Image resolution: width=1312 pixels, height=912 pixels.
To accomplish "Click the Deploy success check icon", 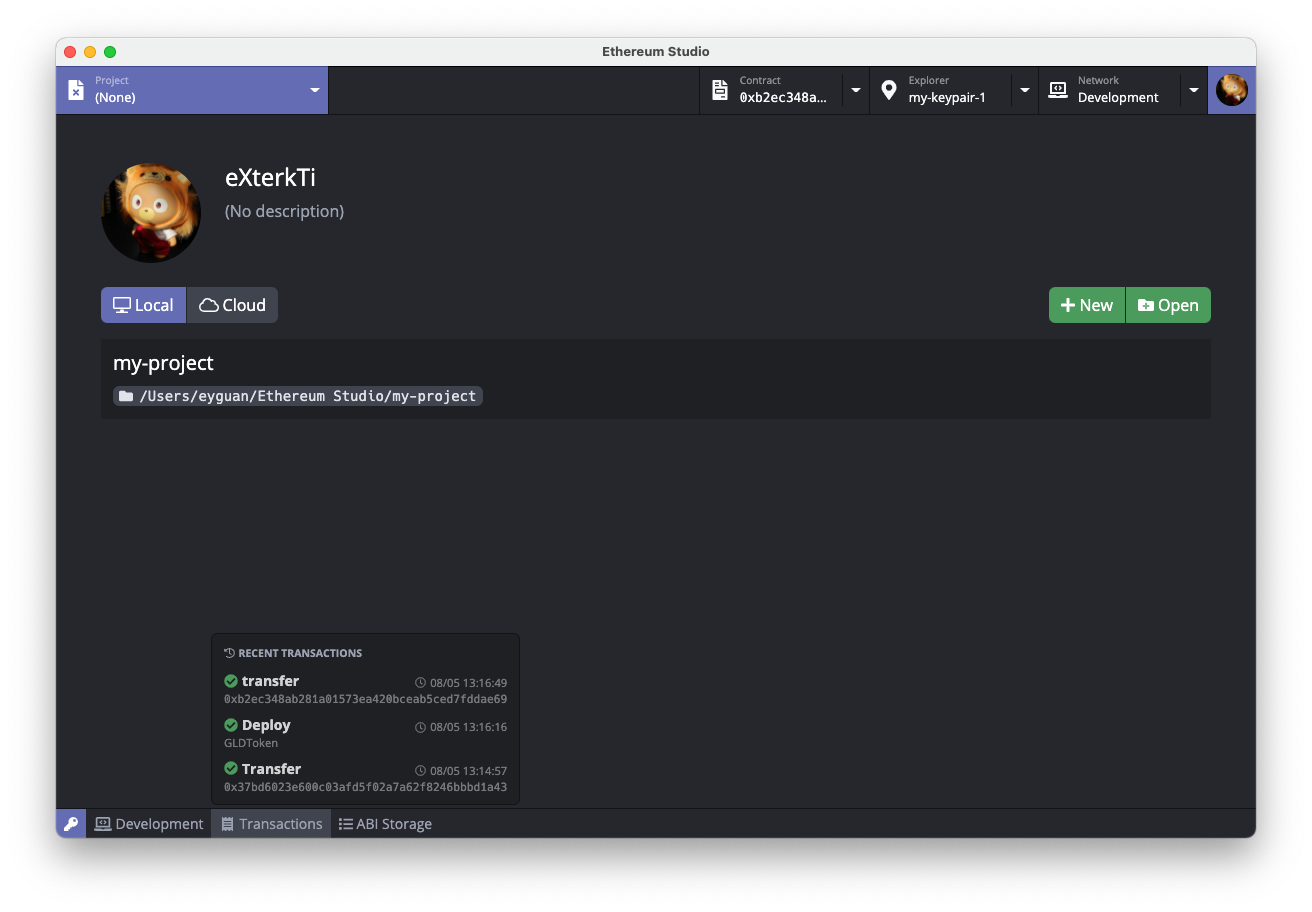I will 231,725.
